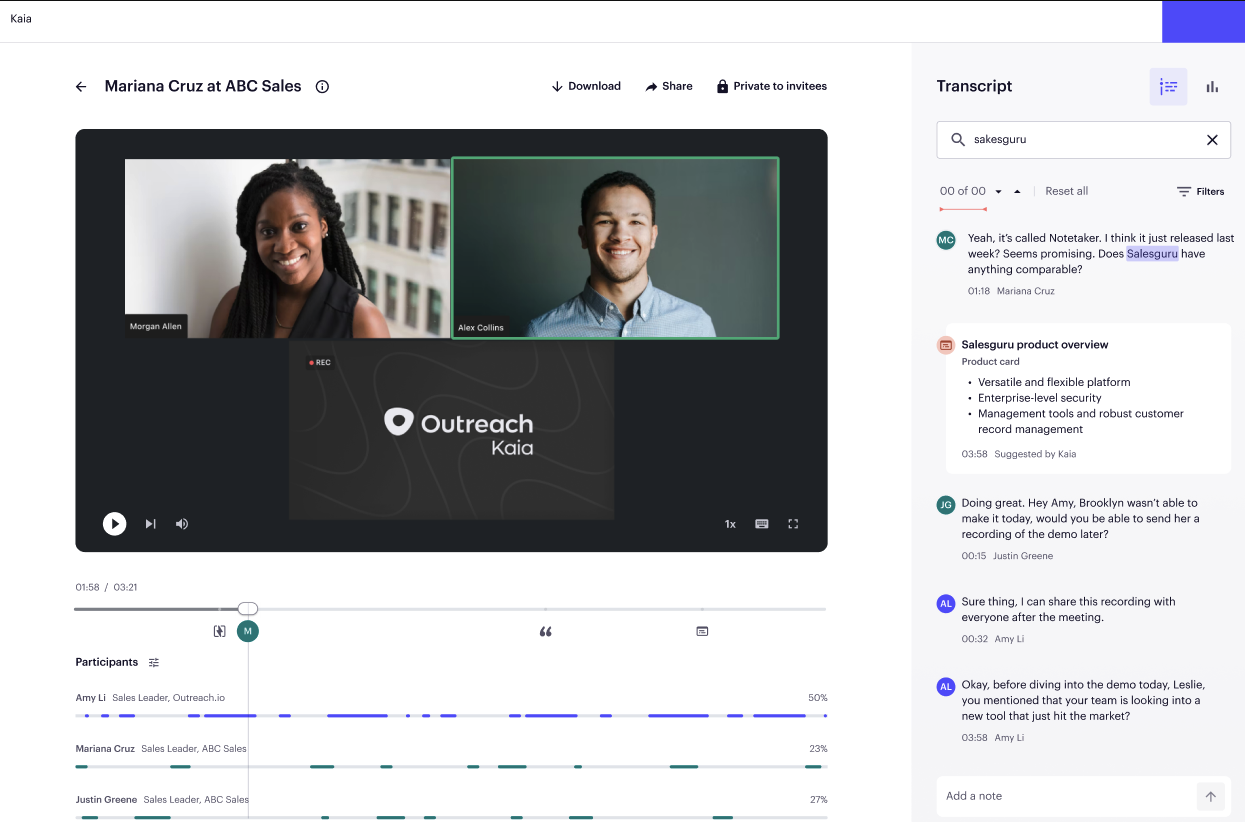Download the meeting recording

coord(586,86)
